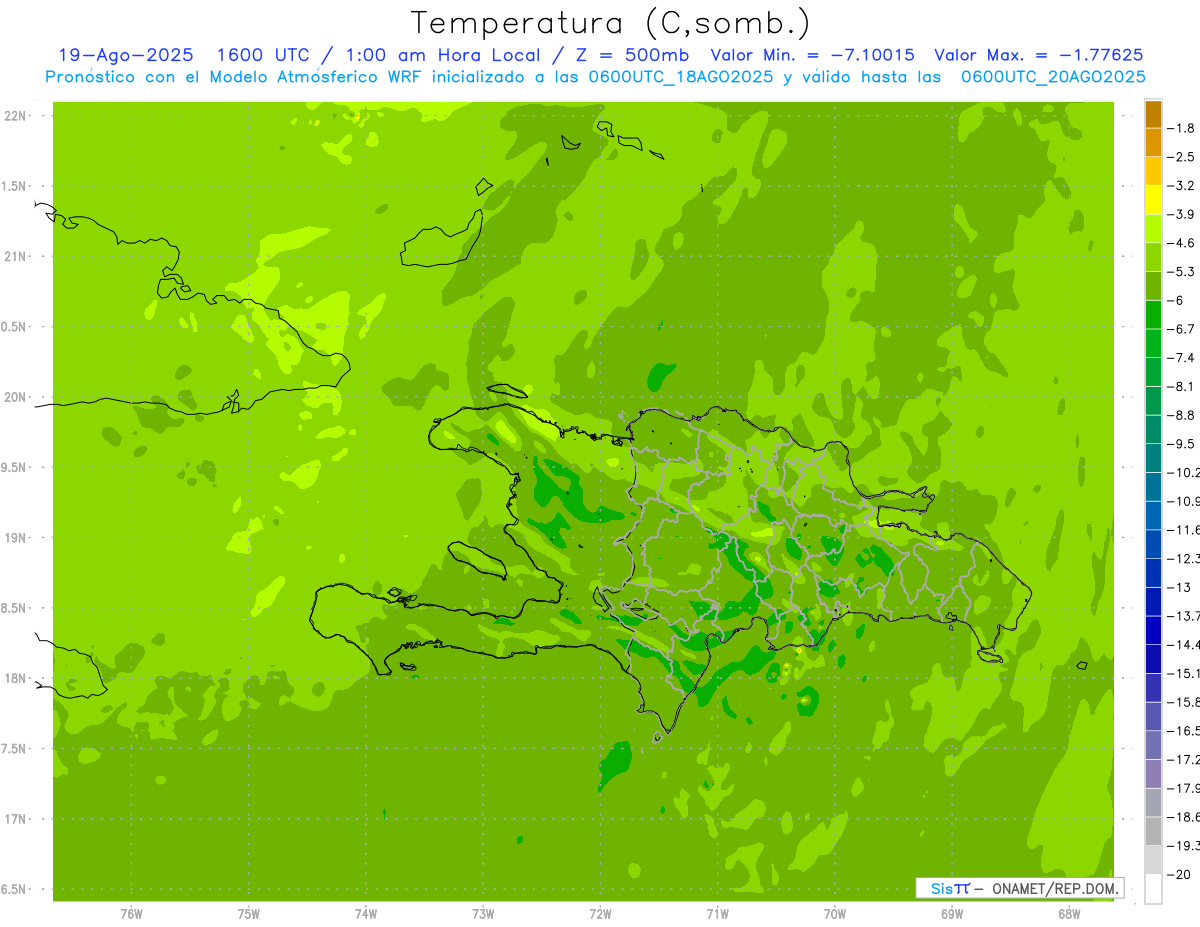Click the "-6.7" colorbar value
The width and height of the screenshot is (1200, 927).
coord(1183,329)
